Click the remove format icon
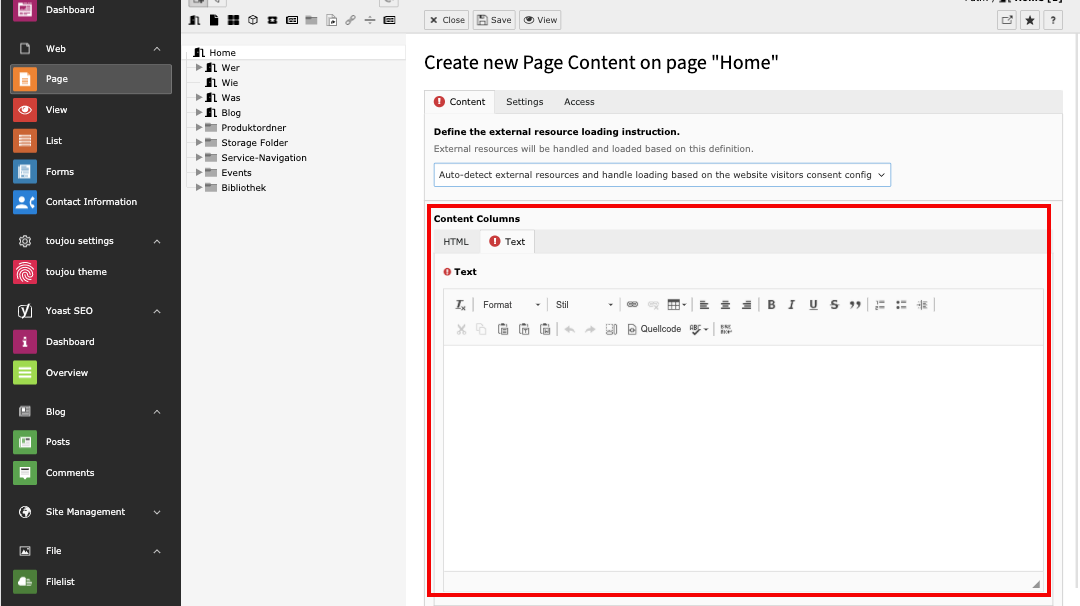The image size is (1080, 606). pyautogui.click(x=460, y=305)
